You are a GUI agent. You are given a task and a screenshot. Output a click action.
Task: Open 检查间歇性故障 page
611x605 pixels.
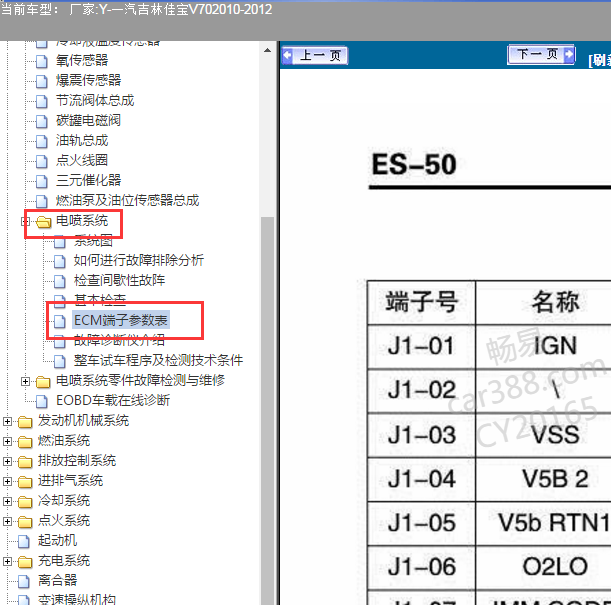[x=119, y=280]
